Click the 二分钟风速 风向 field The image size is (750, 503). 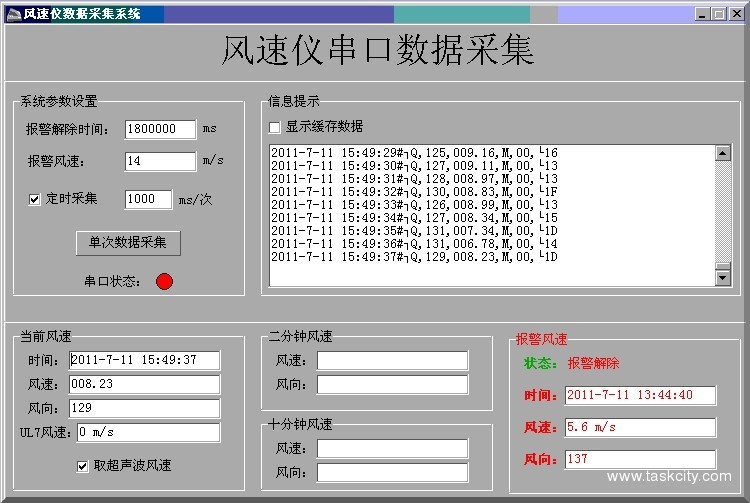(x=392, y=384)
